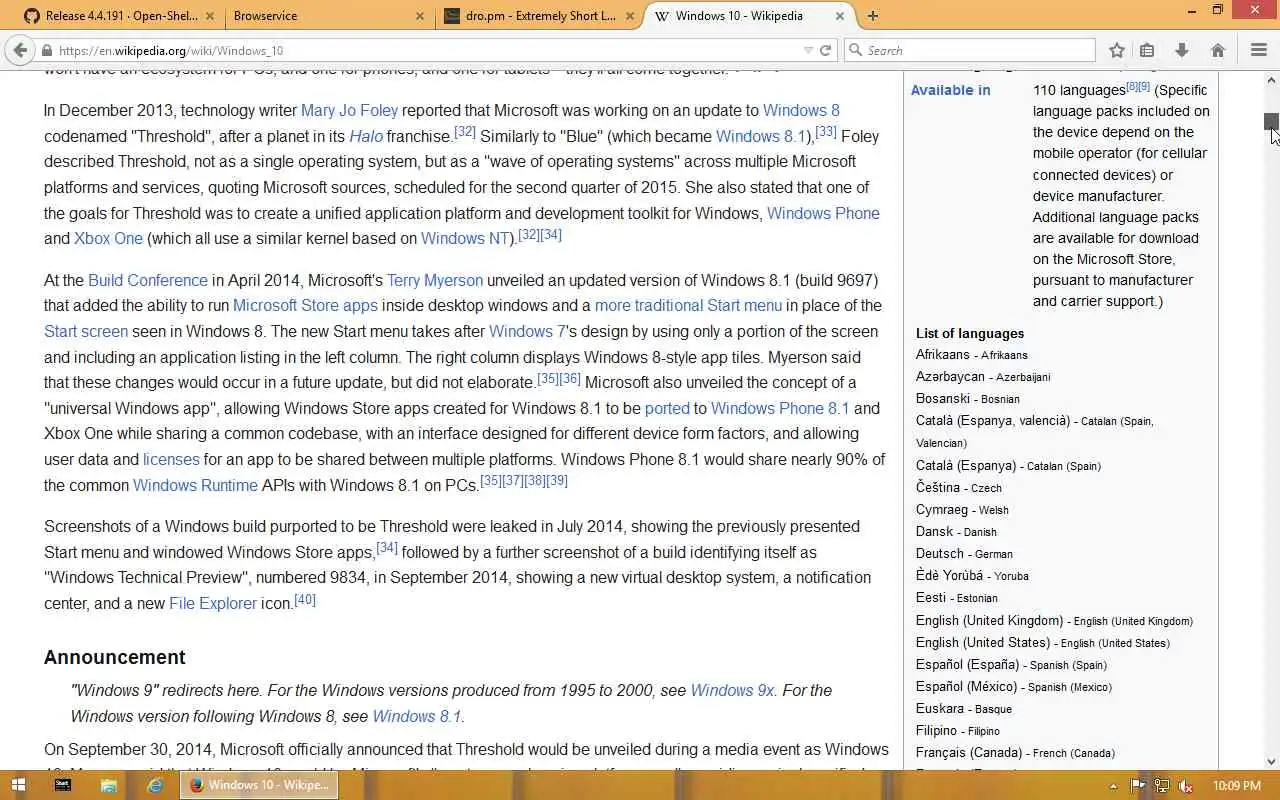The width and height of the screenshot is (1280, 800).
Task: Switch to the dro.pm Extremely Short tab
Action: pyautogui.click(x=540, y=16)
